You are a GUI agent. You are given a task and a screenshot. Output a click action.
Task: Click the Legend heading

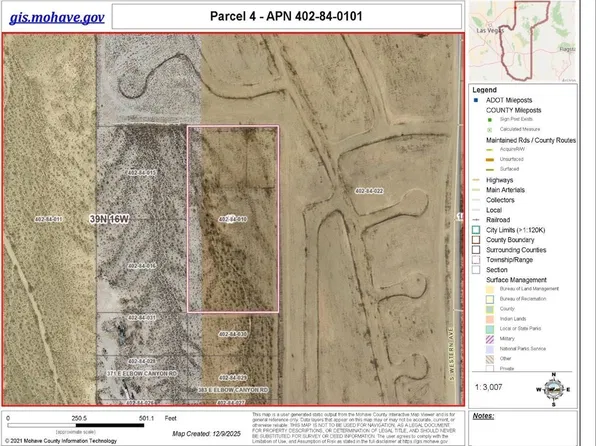[484, 90]
